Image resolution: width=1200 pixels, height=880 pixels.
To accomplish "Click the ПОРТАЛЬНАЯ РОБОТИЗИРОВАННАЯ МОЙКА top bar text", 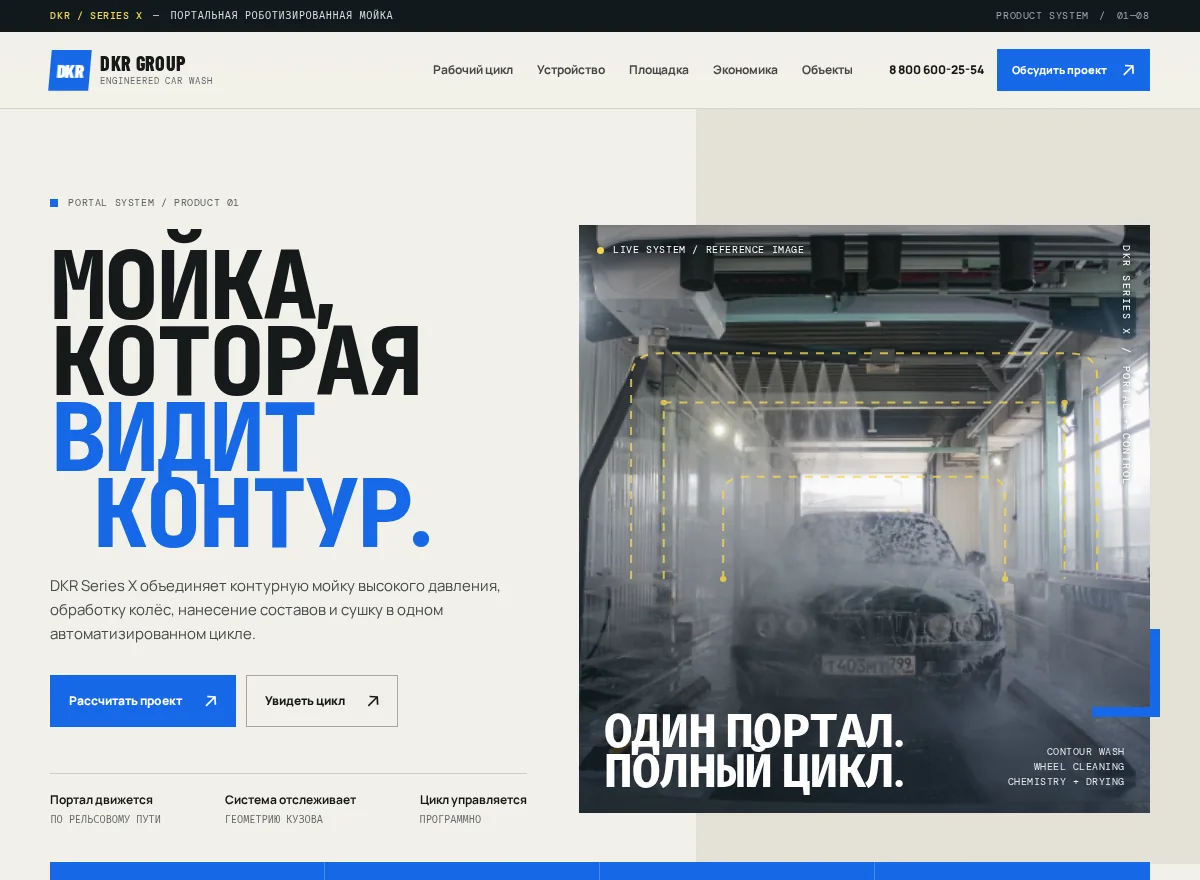I will (281, 16).
